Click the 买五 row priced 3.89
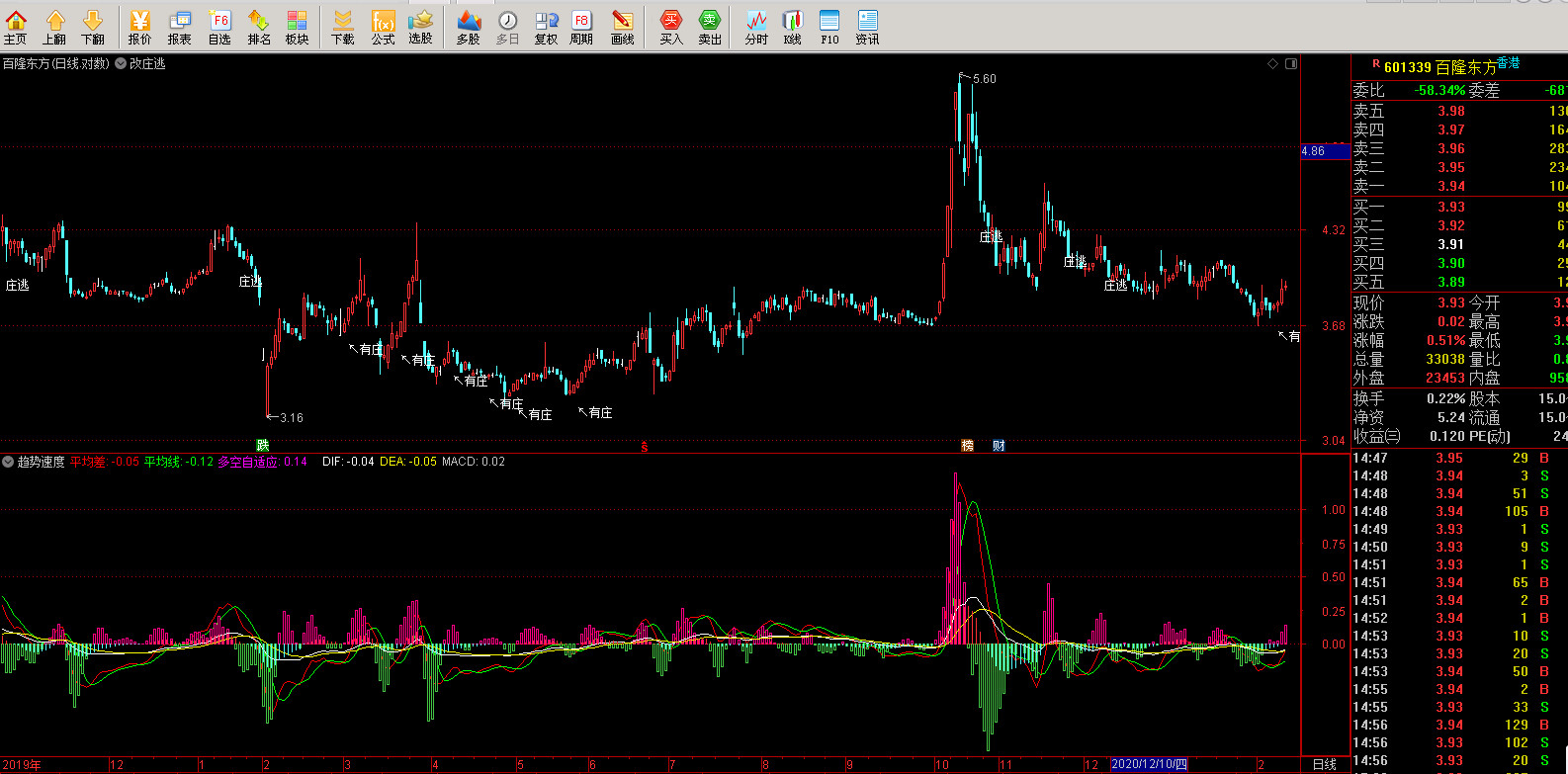The image size is (1568, 774). click(1459, 282)
